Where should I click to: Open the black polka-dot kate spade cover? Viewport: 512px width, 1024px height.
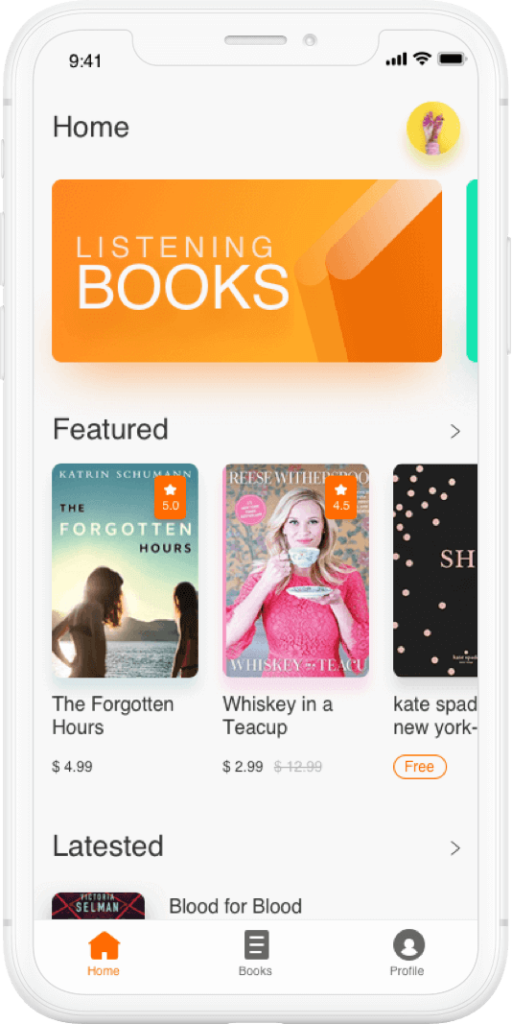pyautogui.click(x=436, y=570)
